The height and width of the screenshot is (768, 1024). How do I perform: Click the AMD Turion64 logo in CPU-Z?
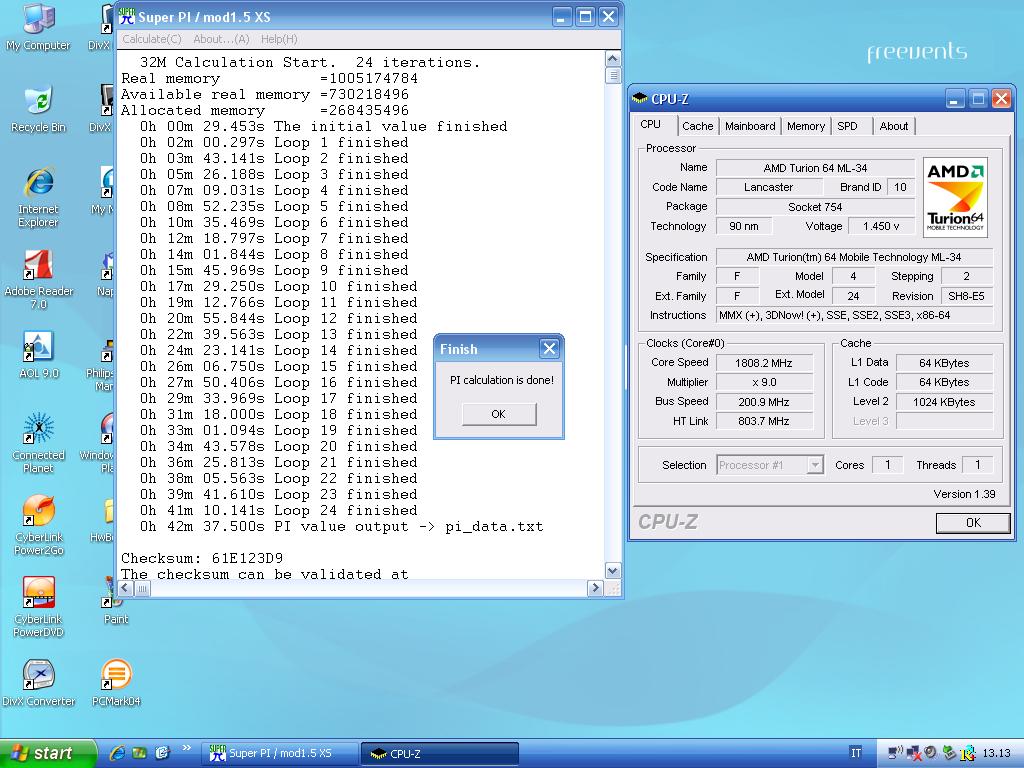point(955,197)
